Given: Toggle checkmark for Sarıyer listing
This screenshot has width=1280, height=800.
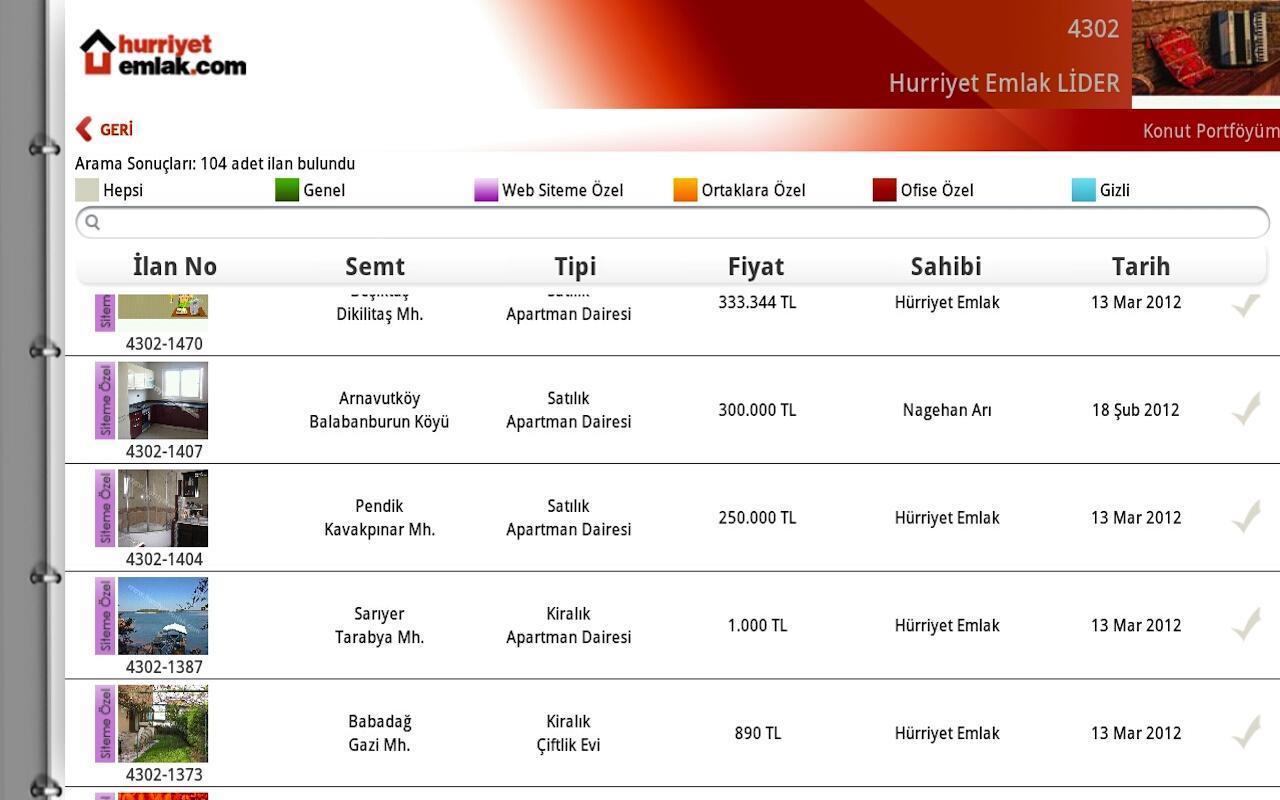Looking at the screenshot, I should [1246, 625].
